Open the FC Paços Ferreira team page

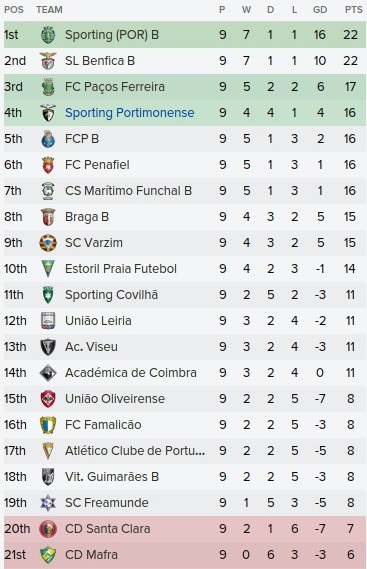(115, 87)
